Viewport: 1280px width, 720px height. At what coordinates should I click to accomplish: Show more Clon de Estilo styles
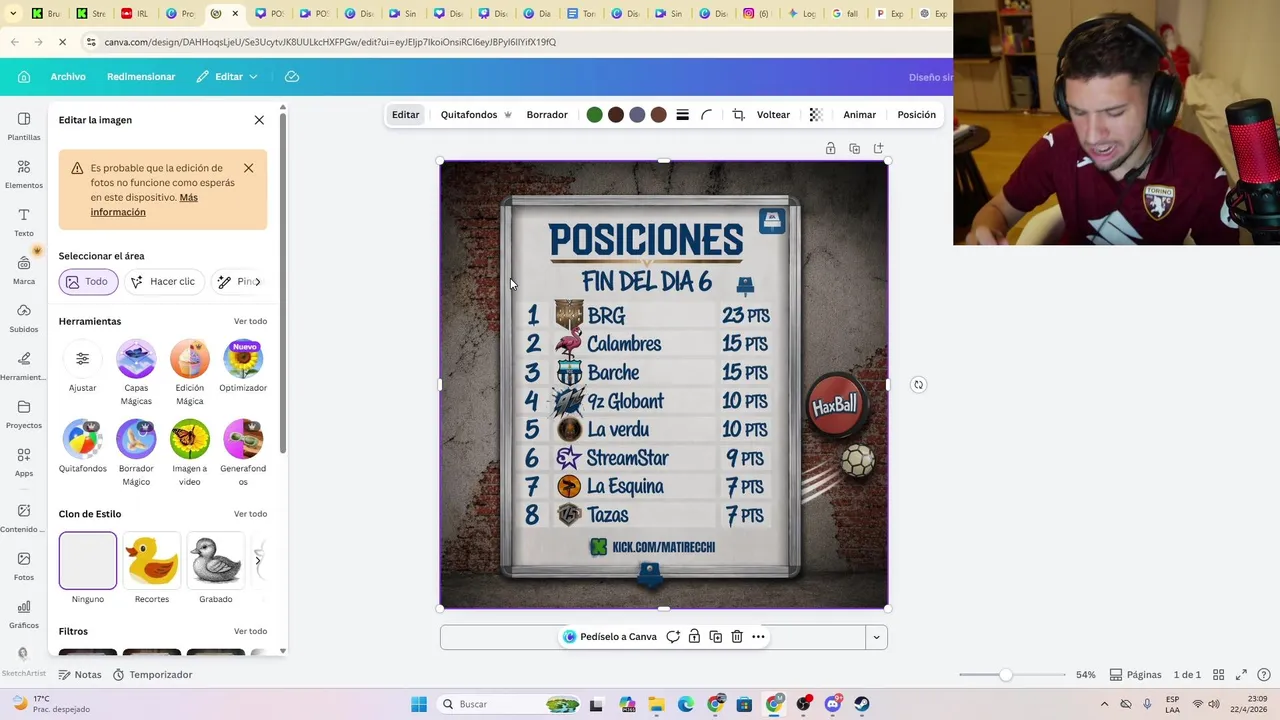[258, 561]
